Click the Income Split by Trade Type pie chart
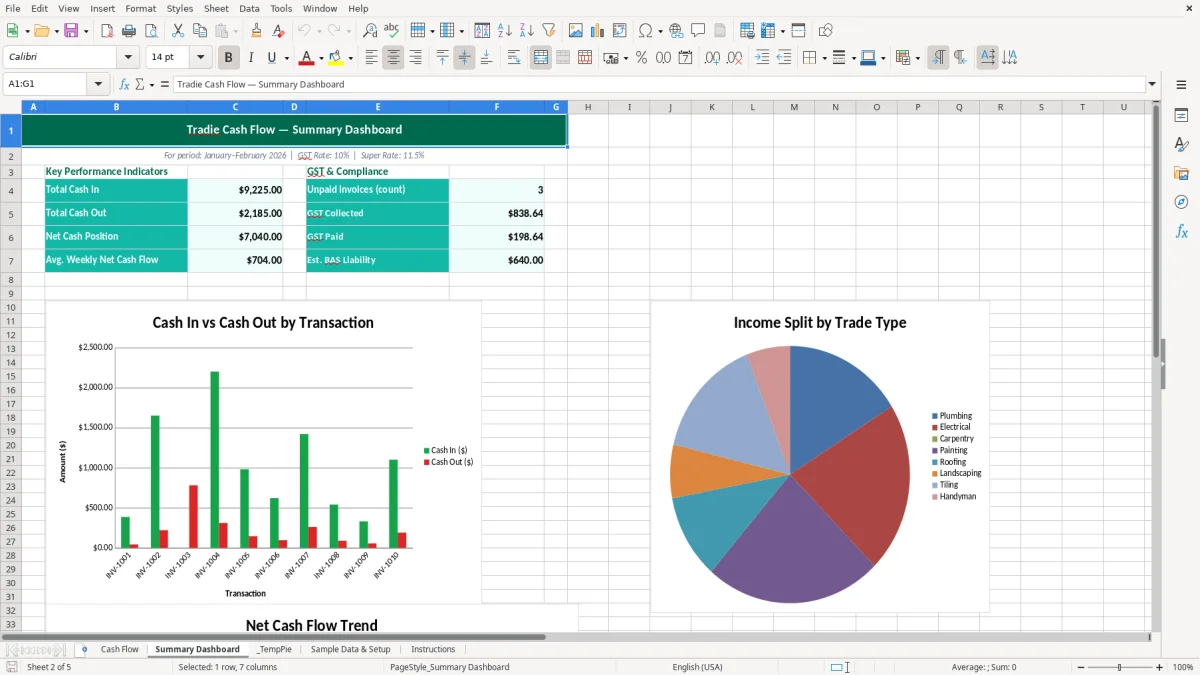Viewport: 1200px width, 675px height. 790,475
